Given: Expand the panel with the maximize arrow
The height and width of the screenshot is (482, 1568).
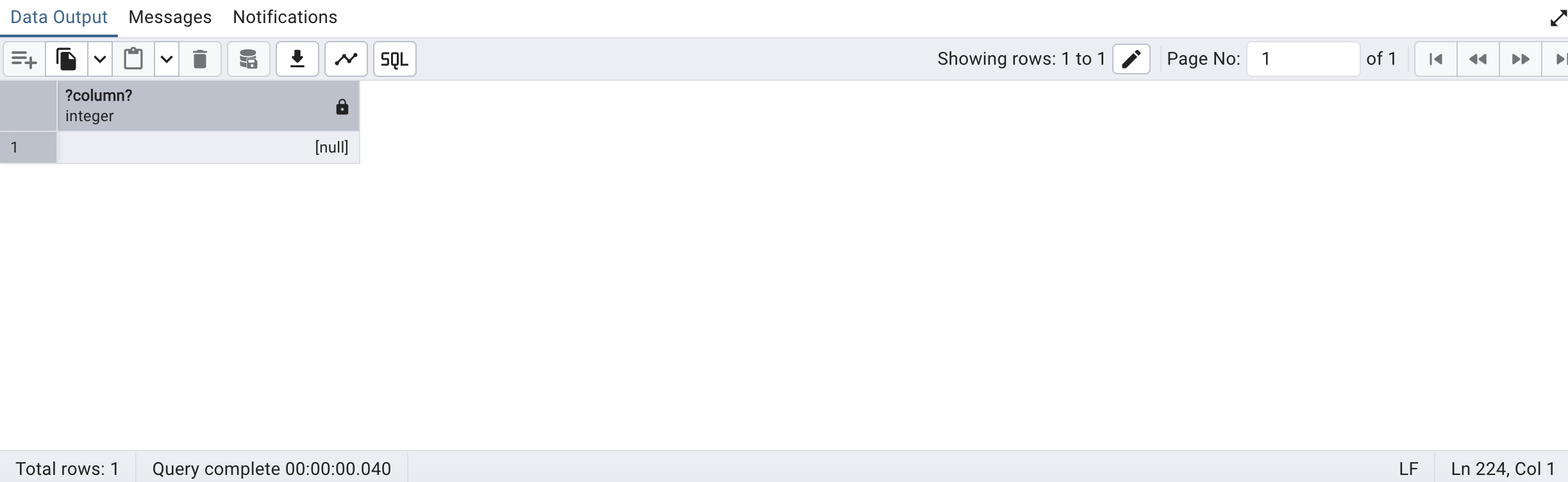Looking at the screenshot, I should pyautogui.click(x=1558, y=18).
